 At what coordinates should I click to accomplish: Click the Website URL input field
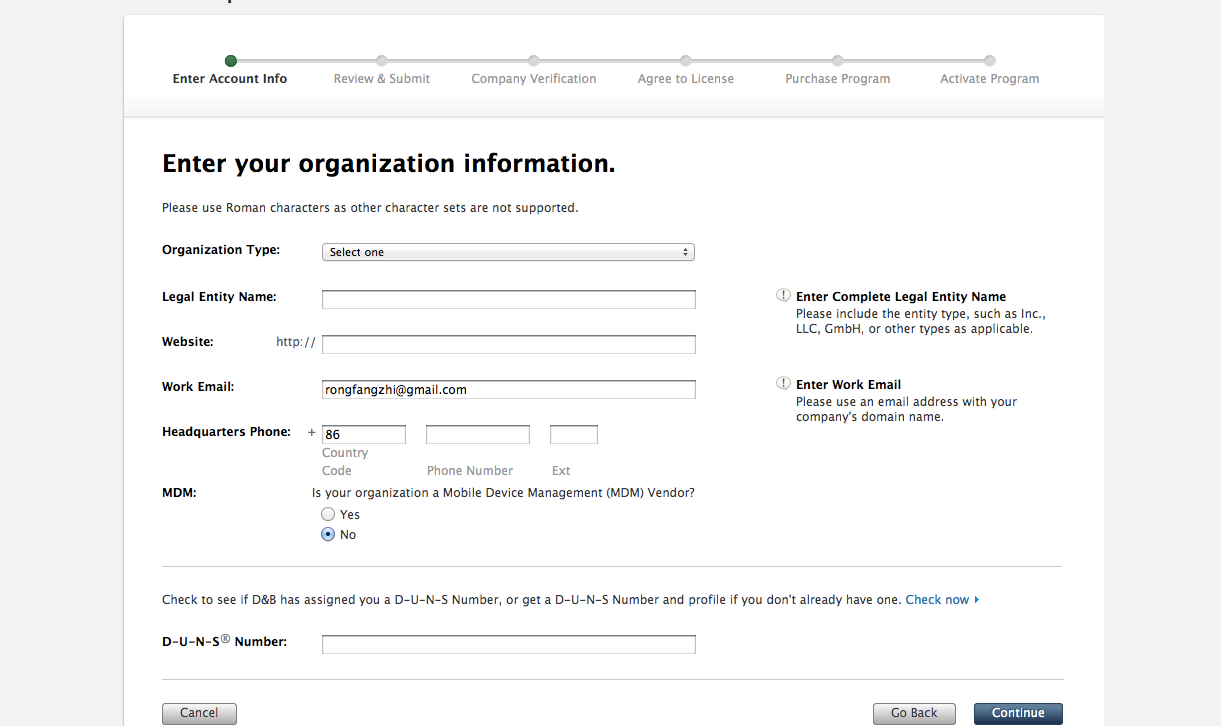click(508, 345)
